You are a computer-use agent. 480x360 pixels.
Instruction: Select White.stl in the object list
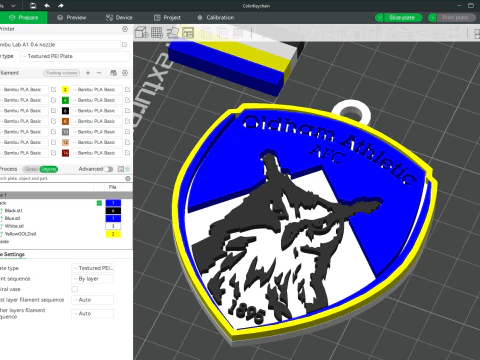click(x=14, y=226)
